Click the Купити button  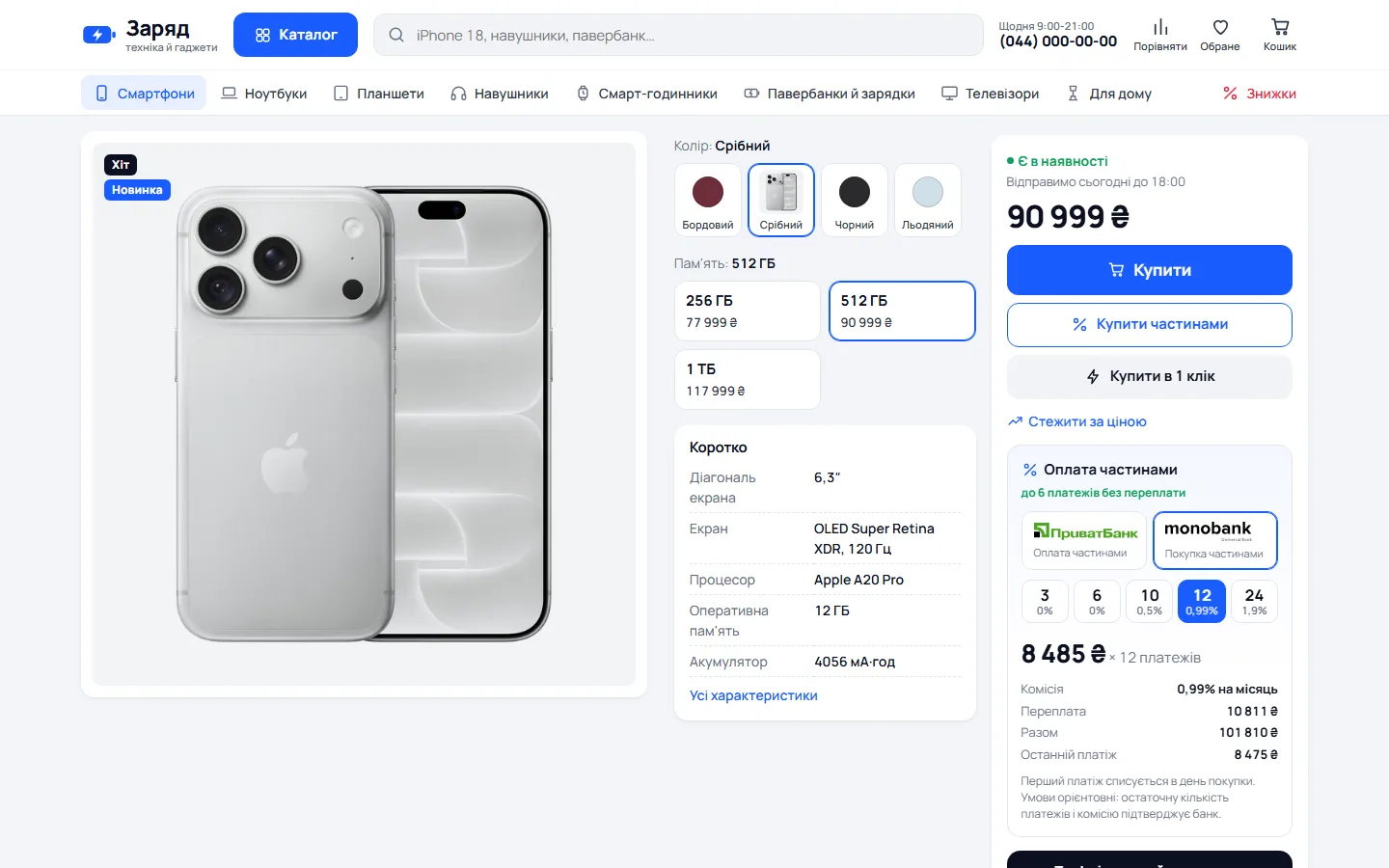point(1150,270)
